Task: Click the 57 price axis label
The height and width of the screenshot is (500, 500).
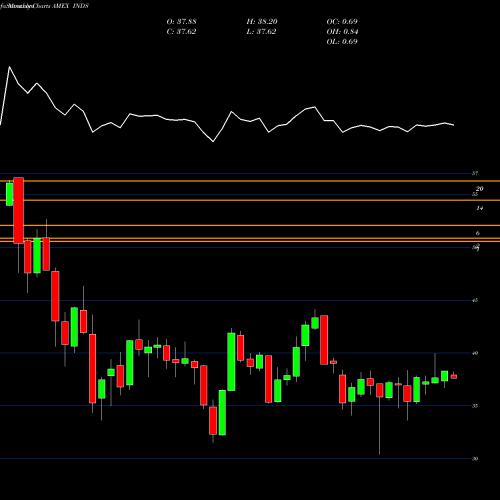Action: point(475,173)
